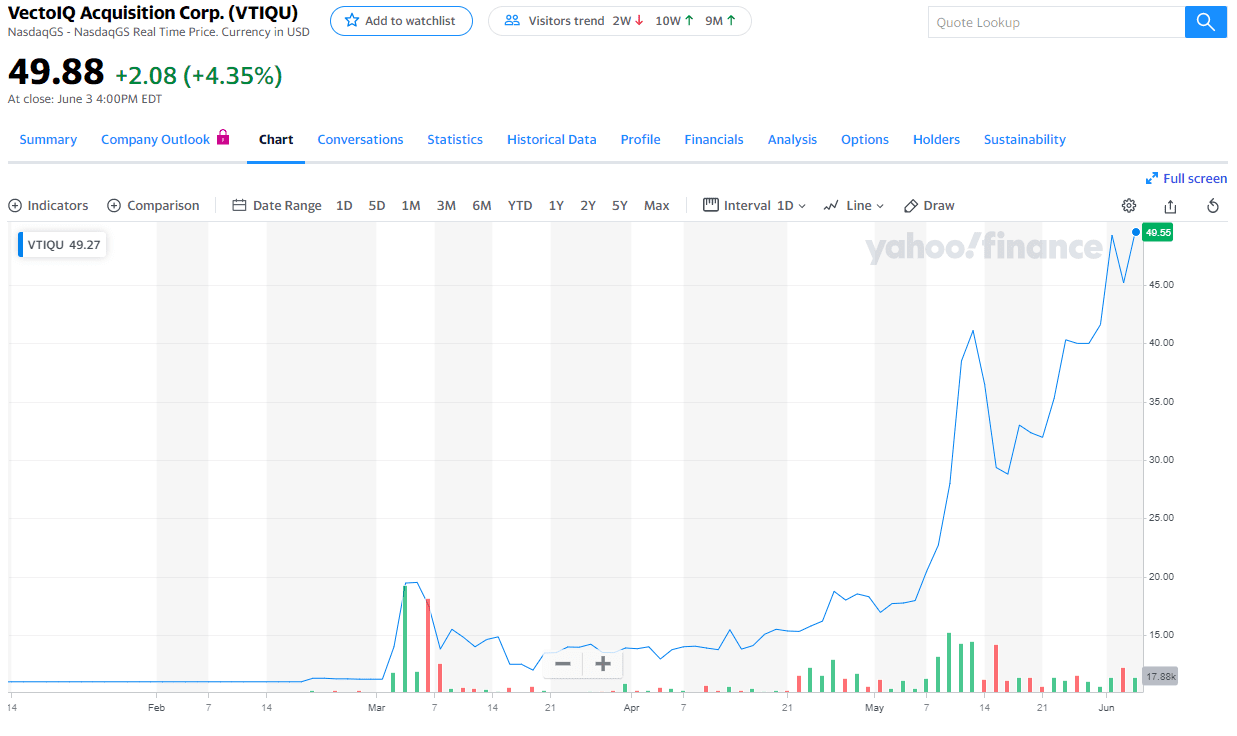This screenshot has width=1237, height=736.
Task: Click the Date Range label
Action: point(287,206)
